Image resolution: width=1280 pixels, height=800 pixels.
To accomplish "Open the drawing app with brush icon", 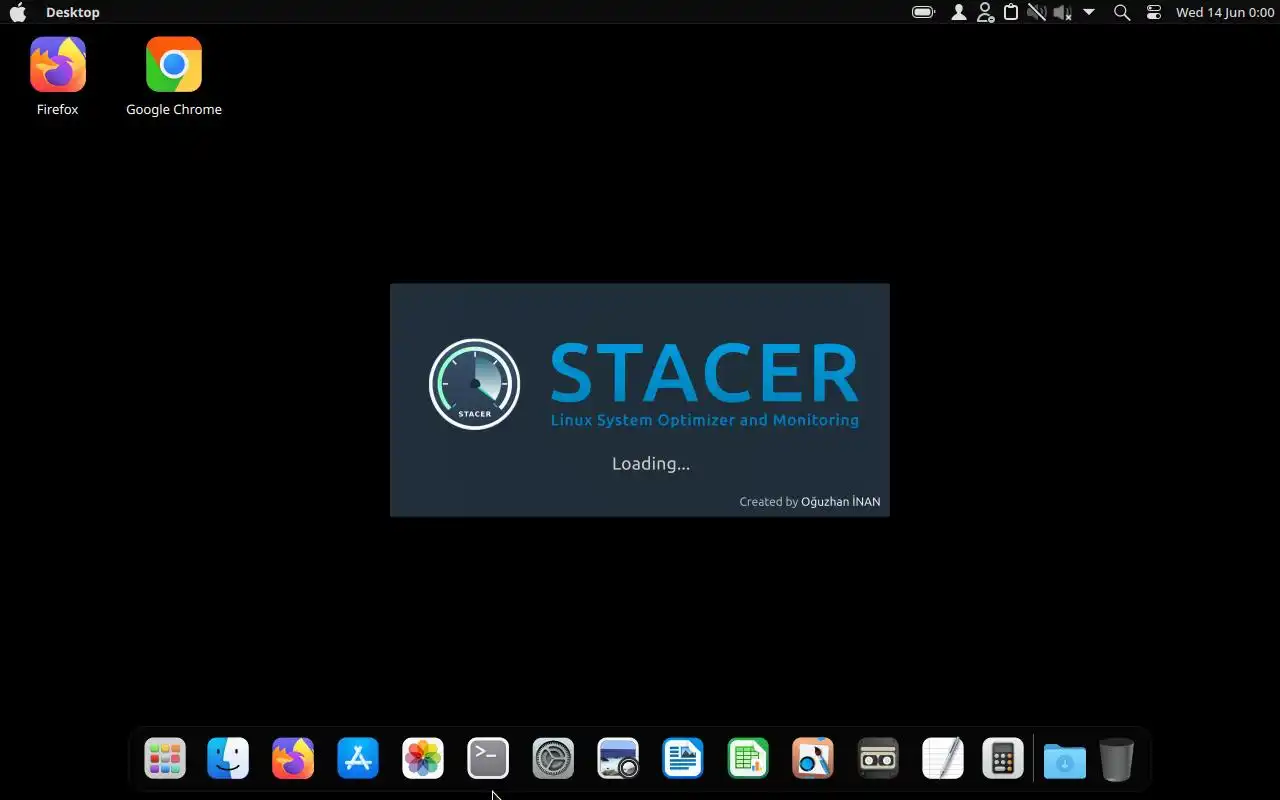I will pyautogui.click(x=813, y=758).
